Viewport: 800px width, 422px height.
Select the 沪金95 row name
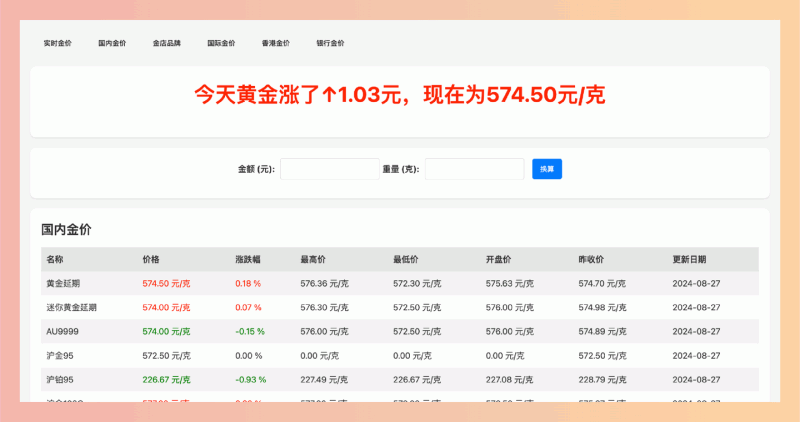[60, 356]
